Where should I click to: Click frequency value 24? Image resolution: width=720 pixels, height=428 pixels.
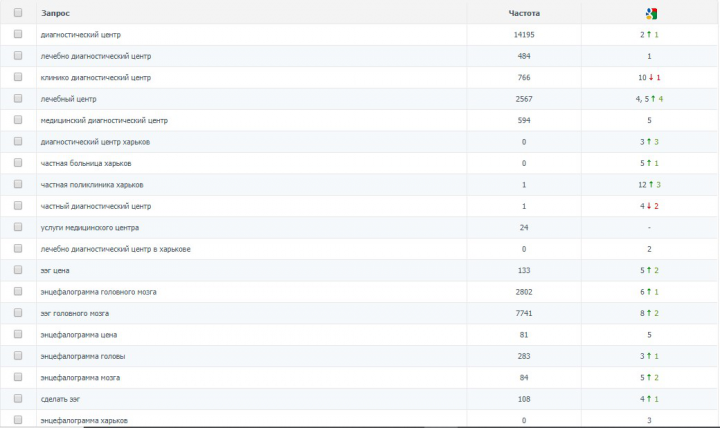click(524, 228)
